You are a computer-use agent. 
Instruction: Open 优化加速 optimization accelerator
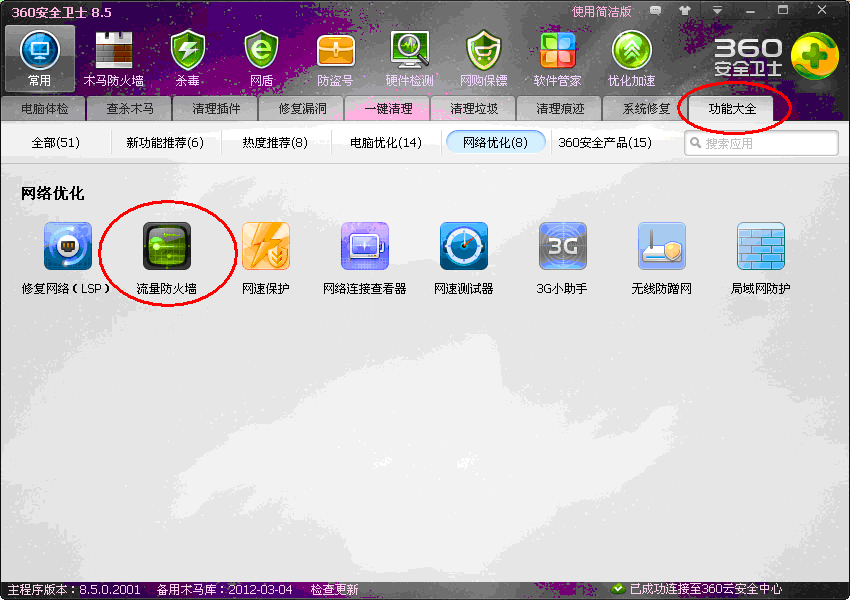tap(632, 59)
